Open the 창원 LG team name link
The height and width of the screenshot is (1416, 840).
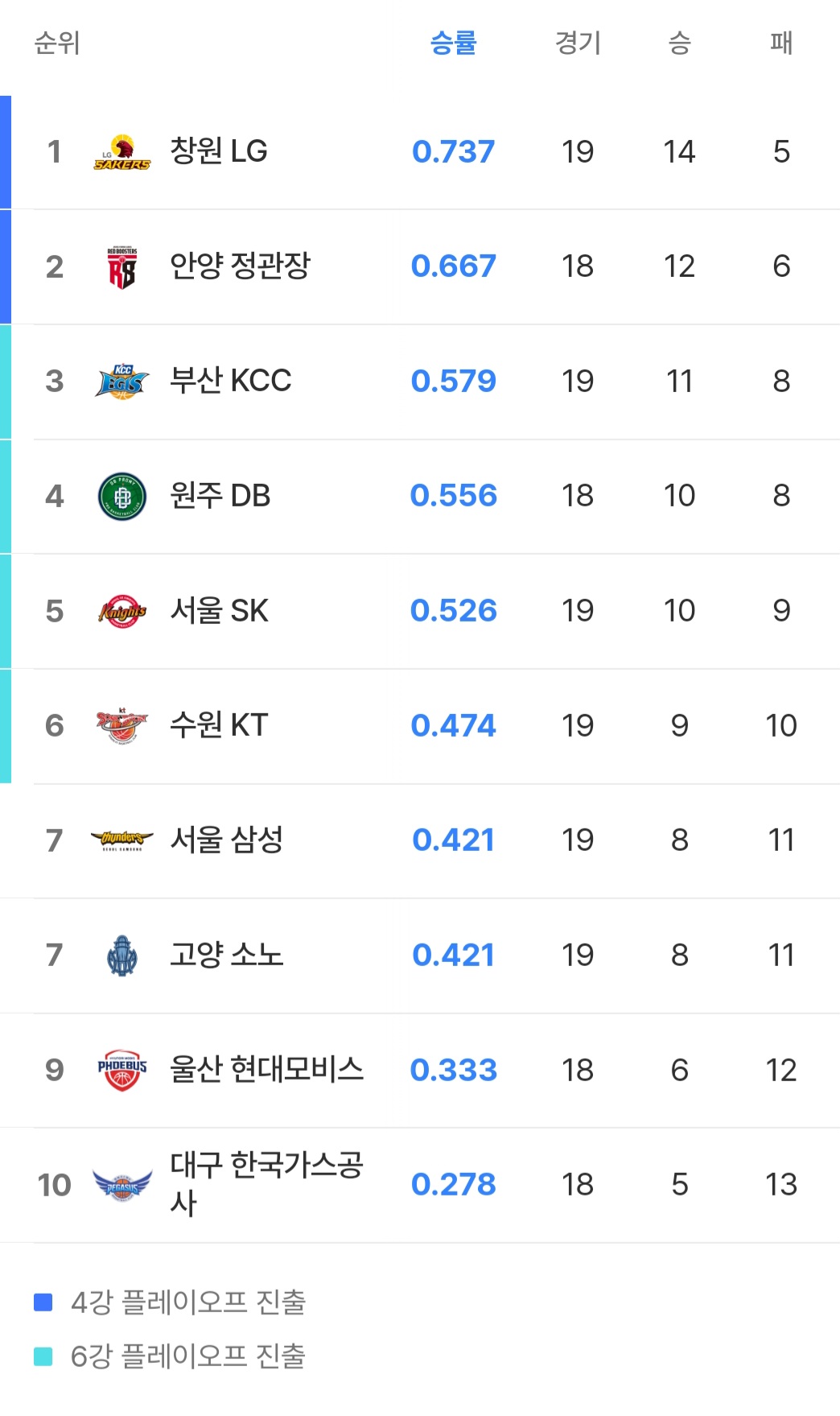219,151
